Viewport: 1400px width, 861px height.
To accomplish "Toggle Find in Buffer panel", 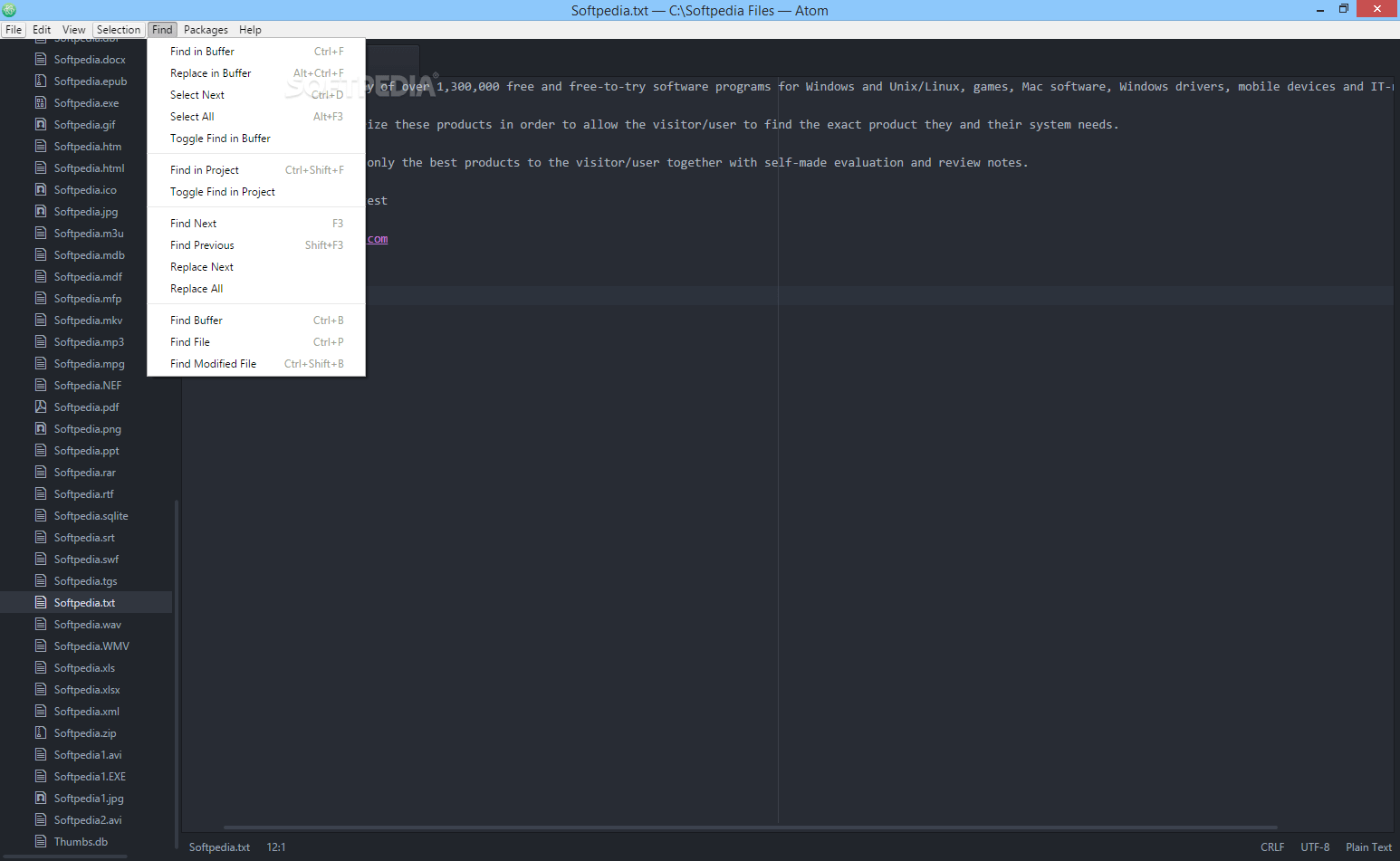I will click(x=220, y=139).
